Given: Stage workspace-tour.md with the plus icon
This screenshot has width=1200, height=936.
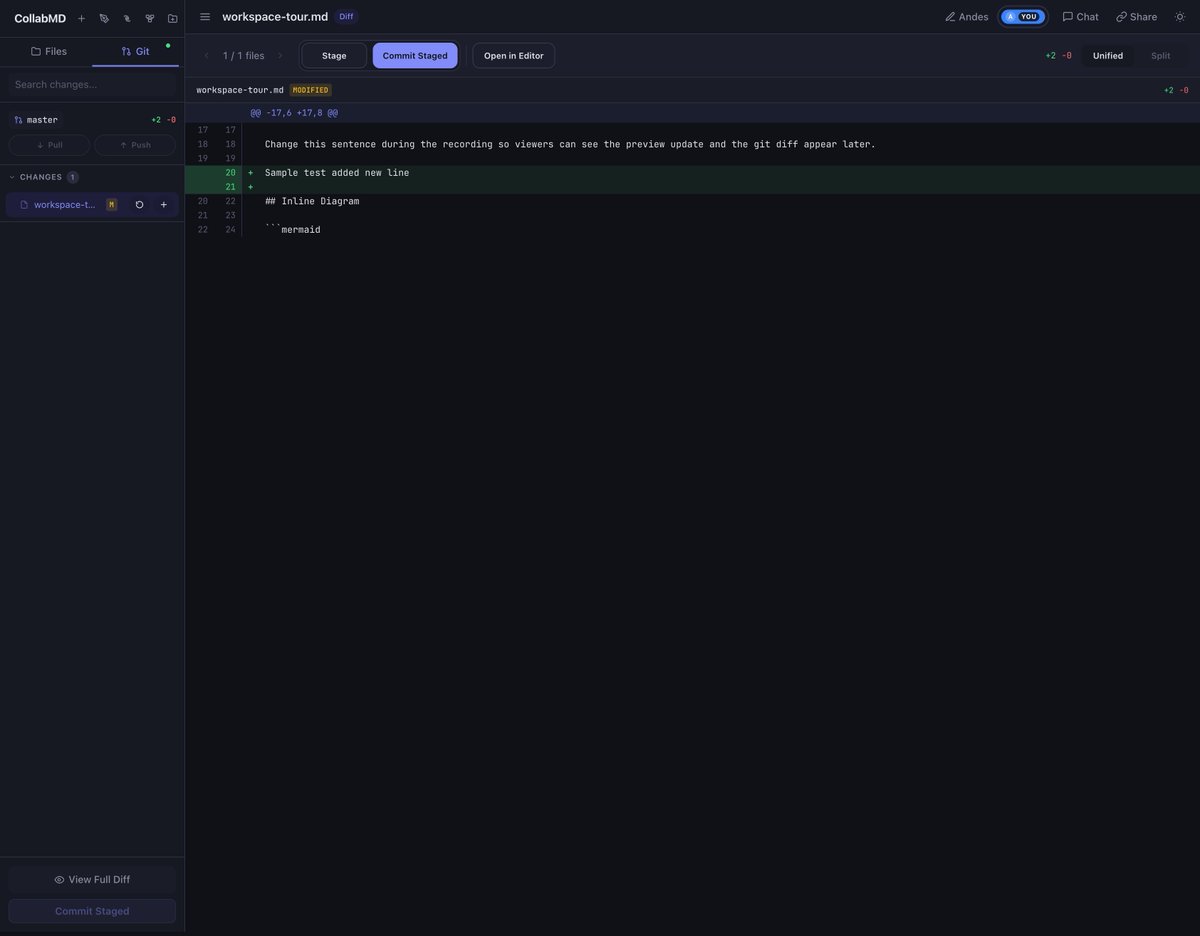Looking at the screenshot, I should (x=164, y=205).
